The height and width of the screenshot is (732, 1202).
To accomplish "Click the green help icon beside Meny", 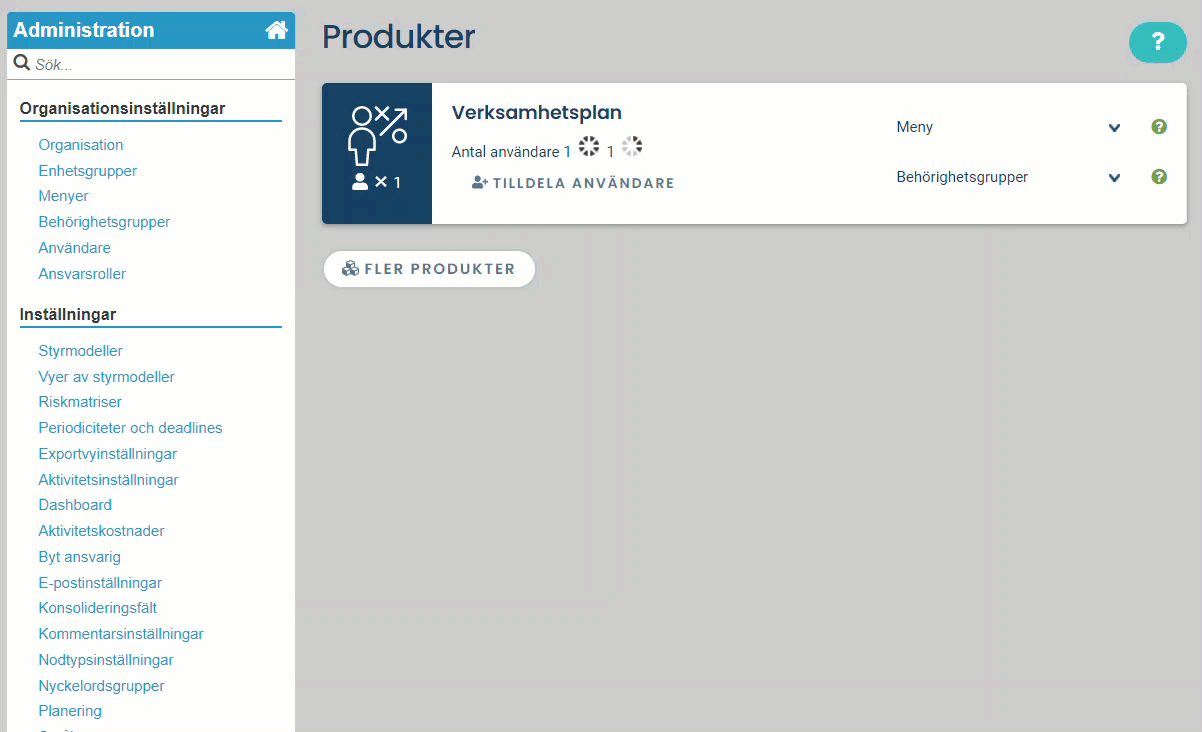I will 1159,127.
